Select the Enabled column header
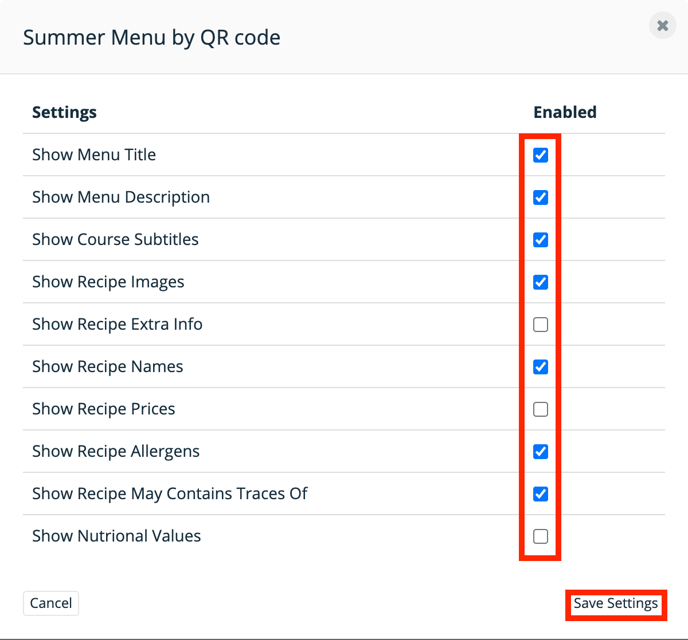 (x=565, y=112)
